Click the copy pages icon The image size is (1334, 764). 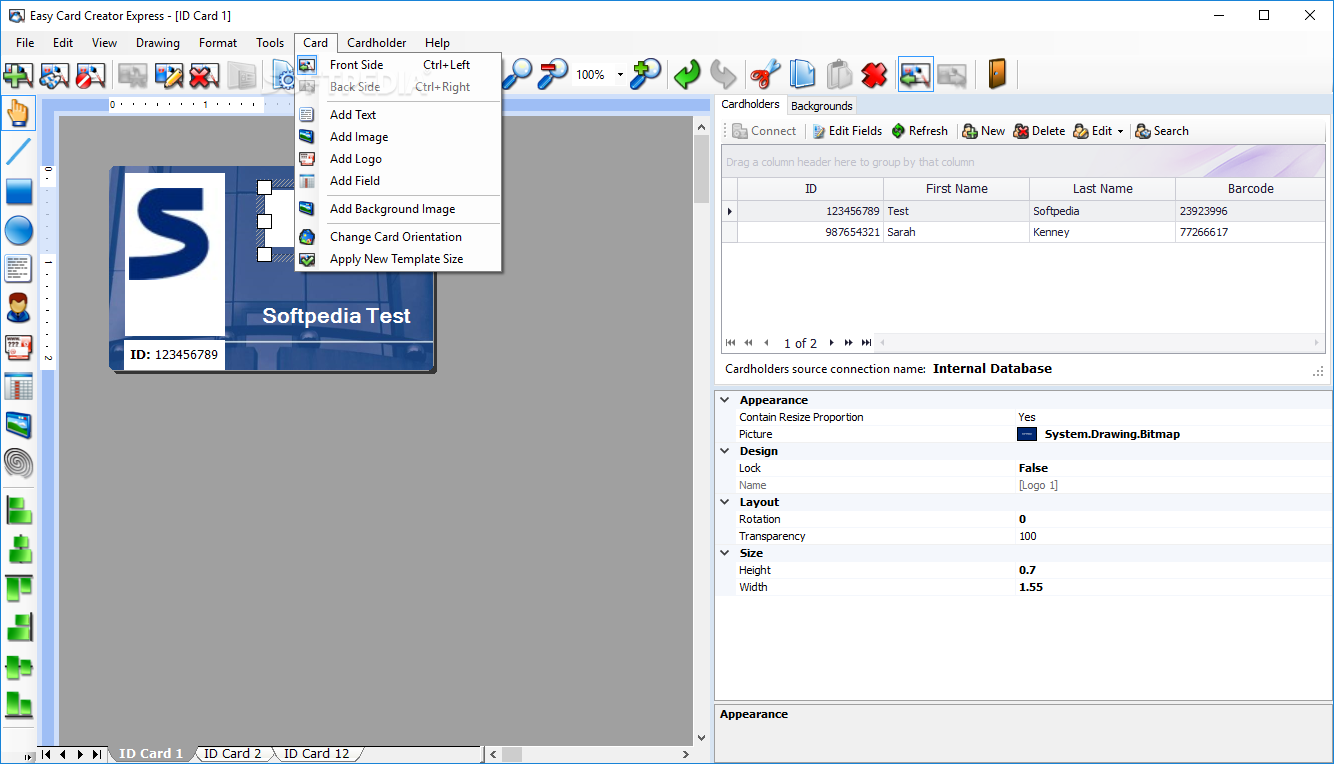802,74
